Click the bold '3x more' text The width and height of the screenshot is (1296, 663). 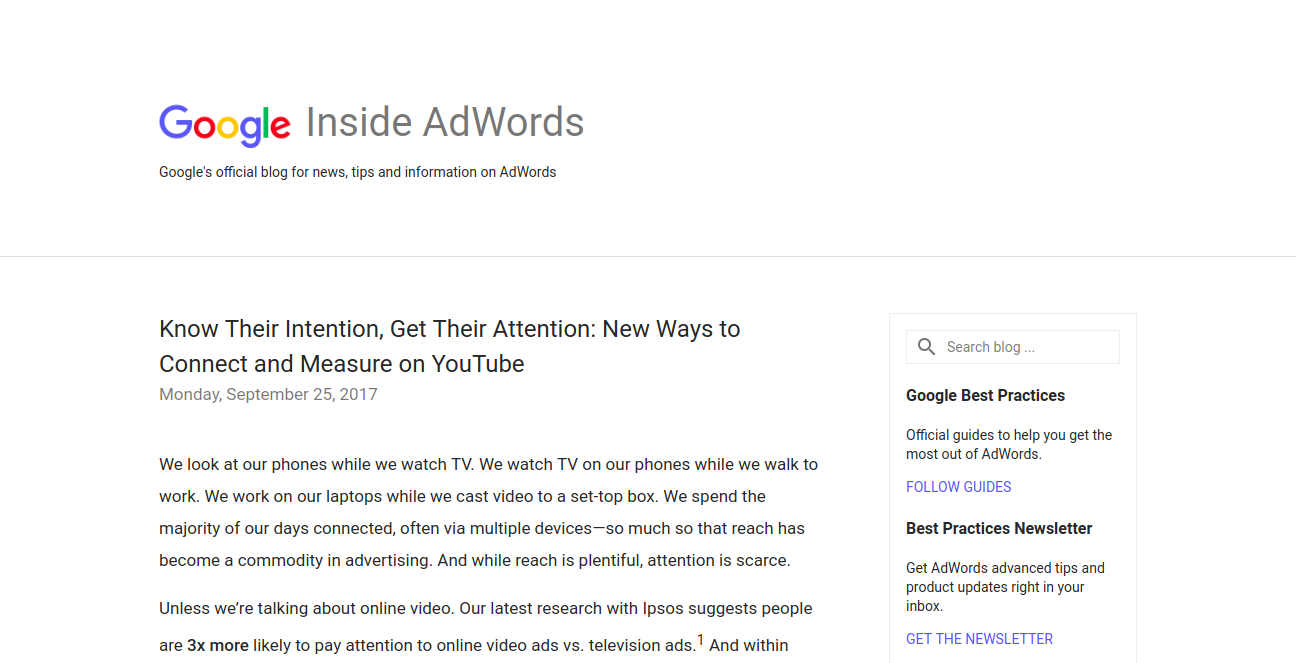click(218, 646)
